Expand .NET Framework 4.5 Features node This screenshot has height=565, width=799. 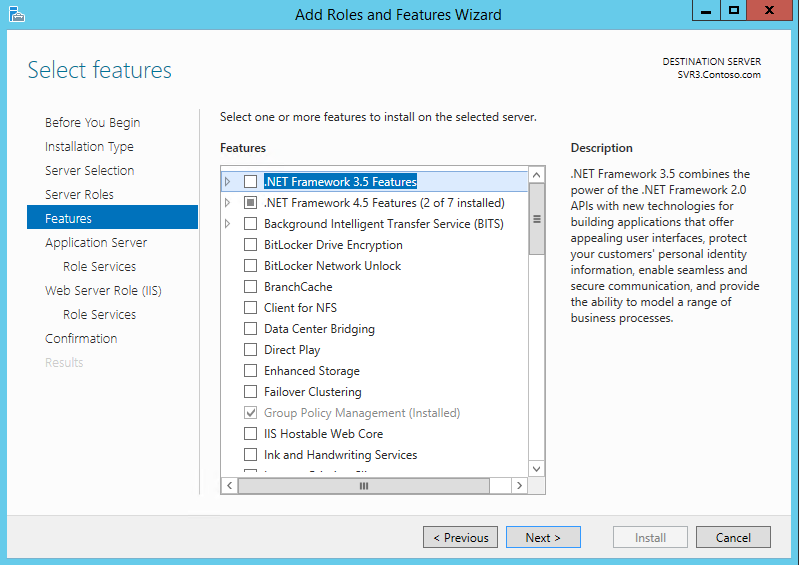coord(227,203)
